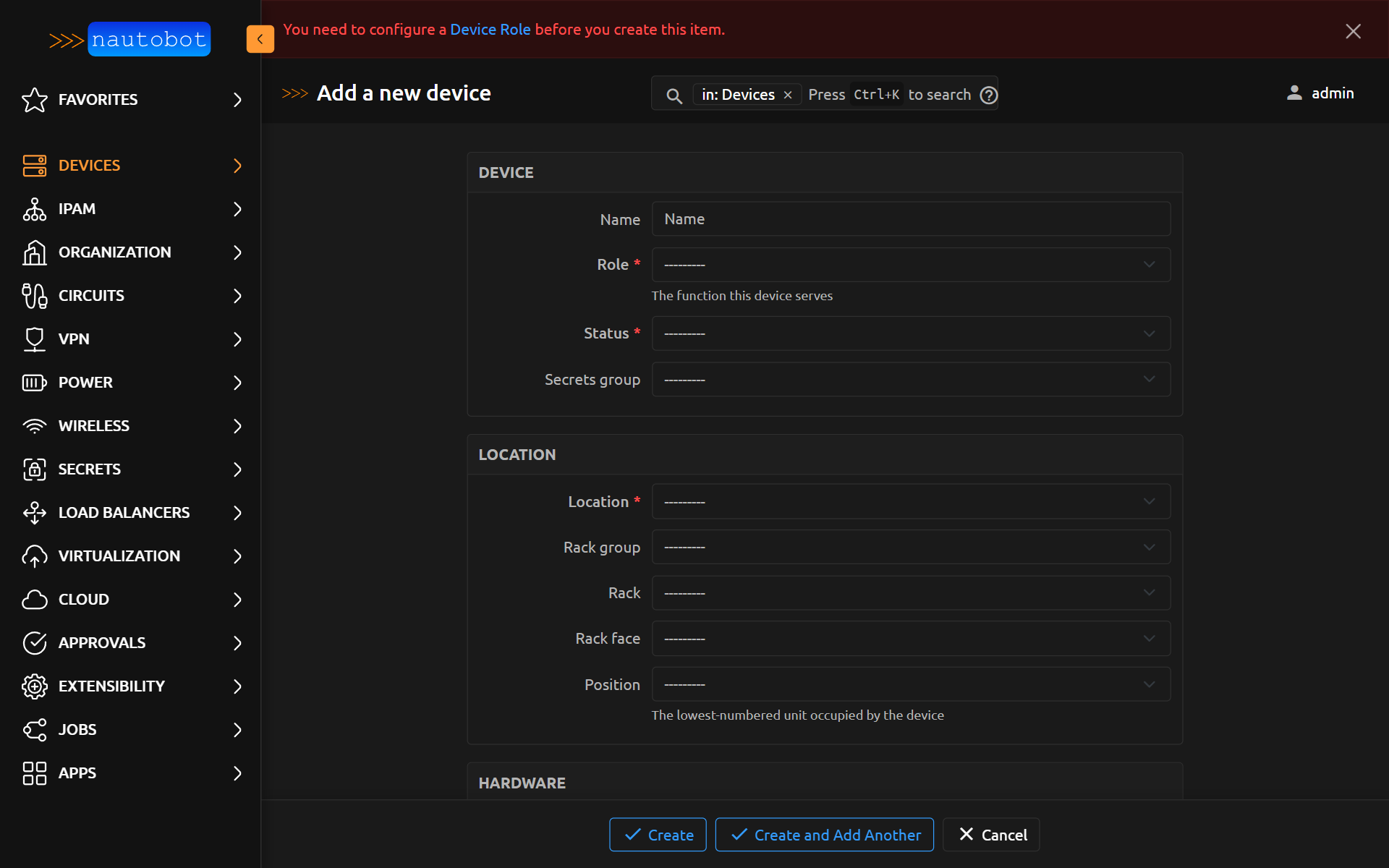Click into the device Name field

[x=910, y=219]
